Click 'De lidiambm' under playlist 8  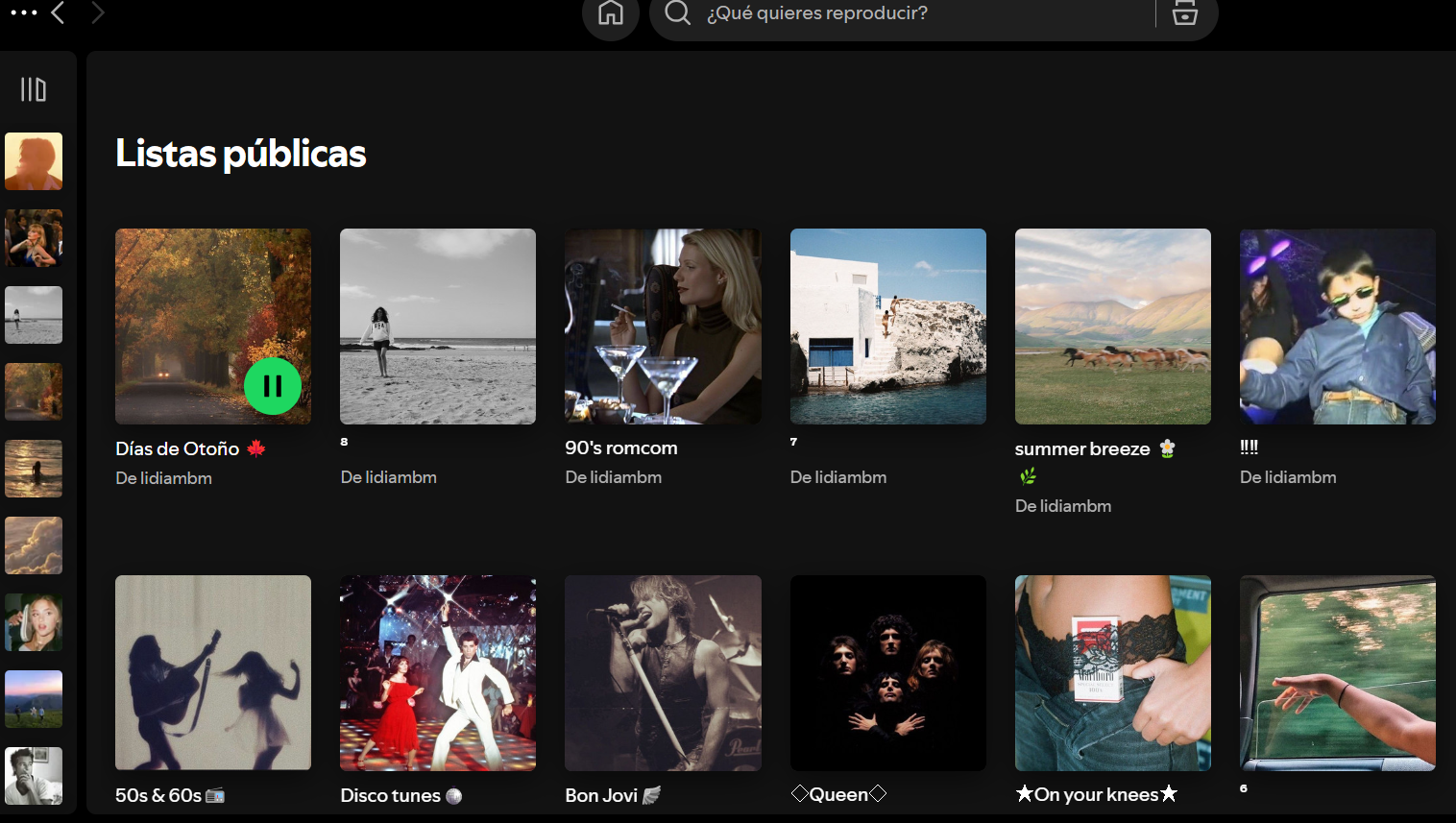[389, 477]
